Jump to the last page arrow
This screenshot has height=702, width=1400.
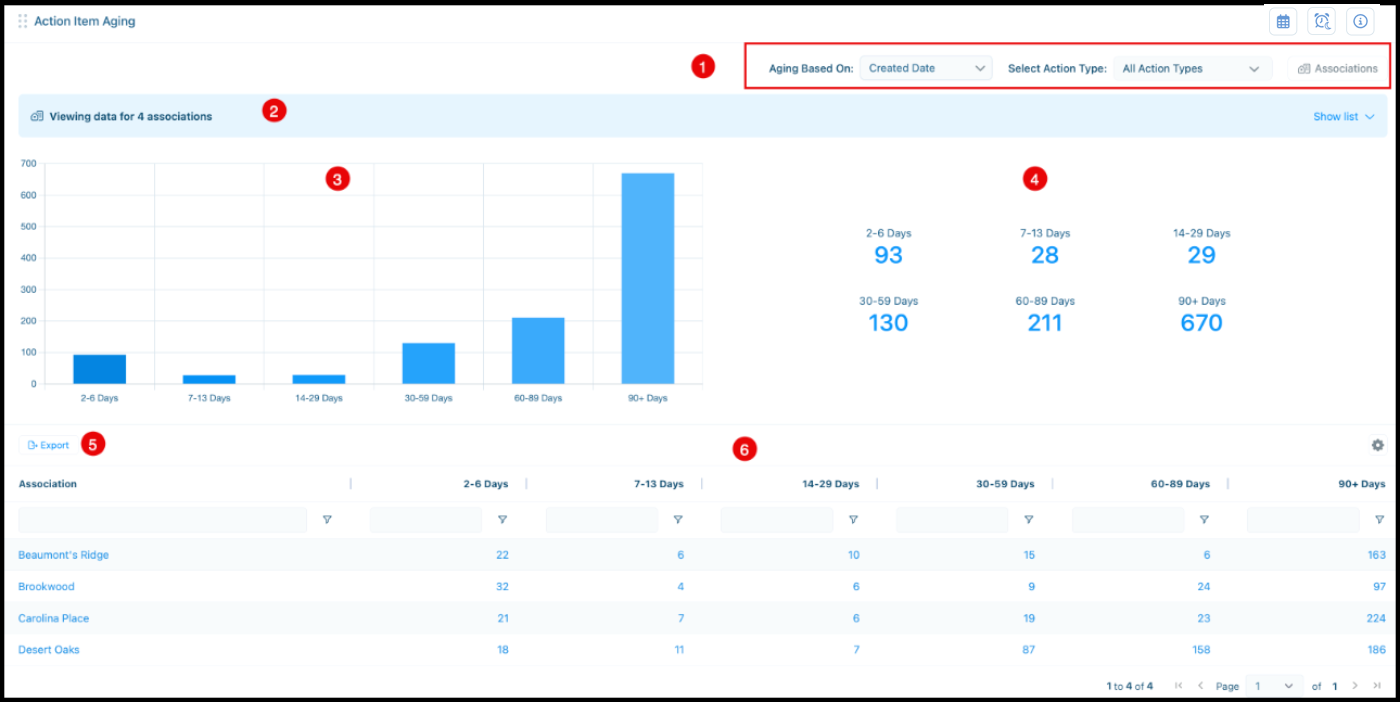[x=1377, y=686]
